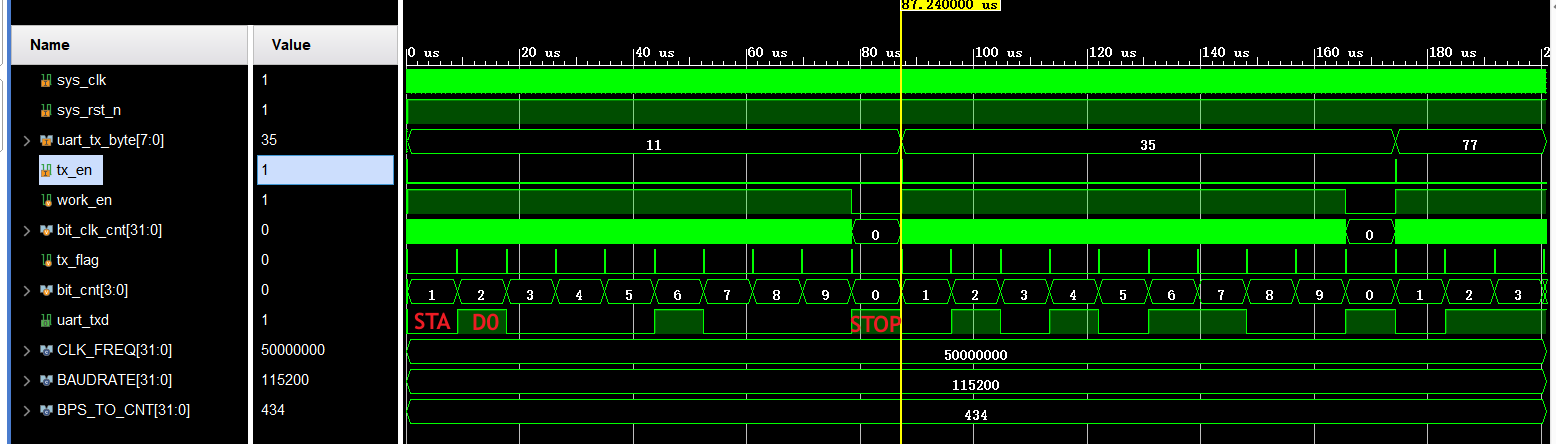Click the work_en signal icon
The width and height of the screenshot is (1556, 444).
[x=45, y=200]
